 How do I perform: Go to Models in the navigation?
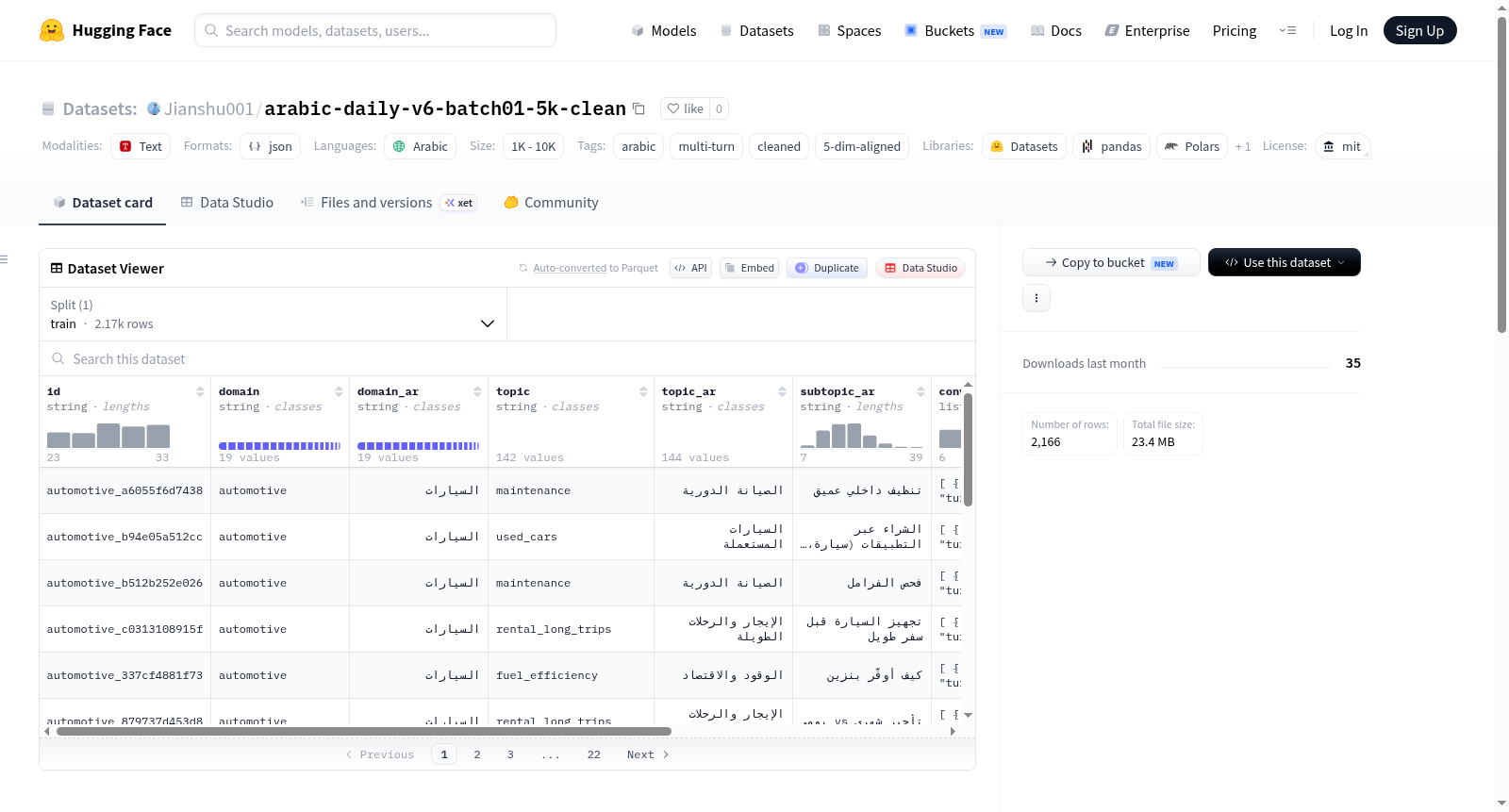(x=664, y=30)
